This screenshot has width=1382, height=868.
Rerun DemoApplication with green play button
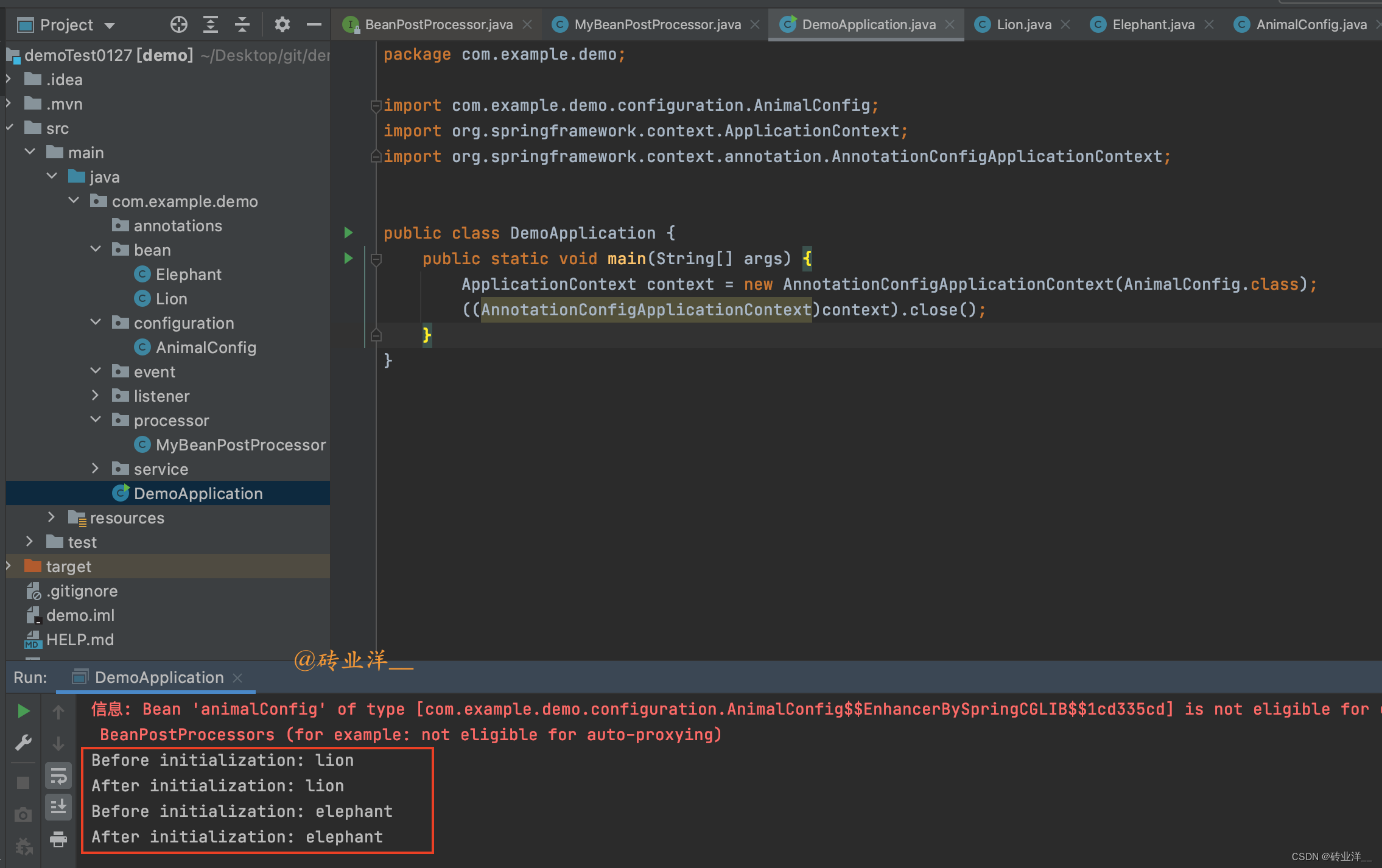pos(23,711)
